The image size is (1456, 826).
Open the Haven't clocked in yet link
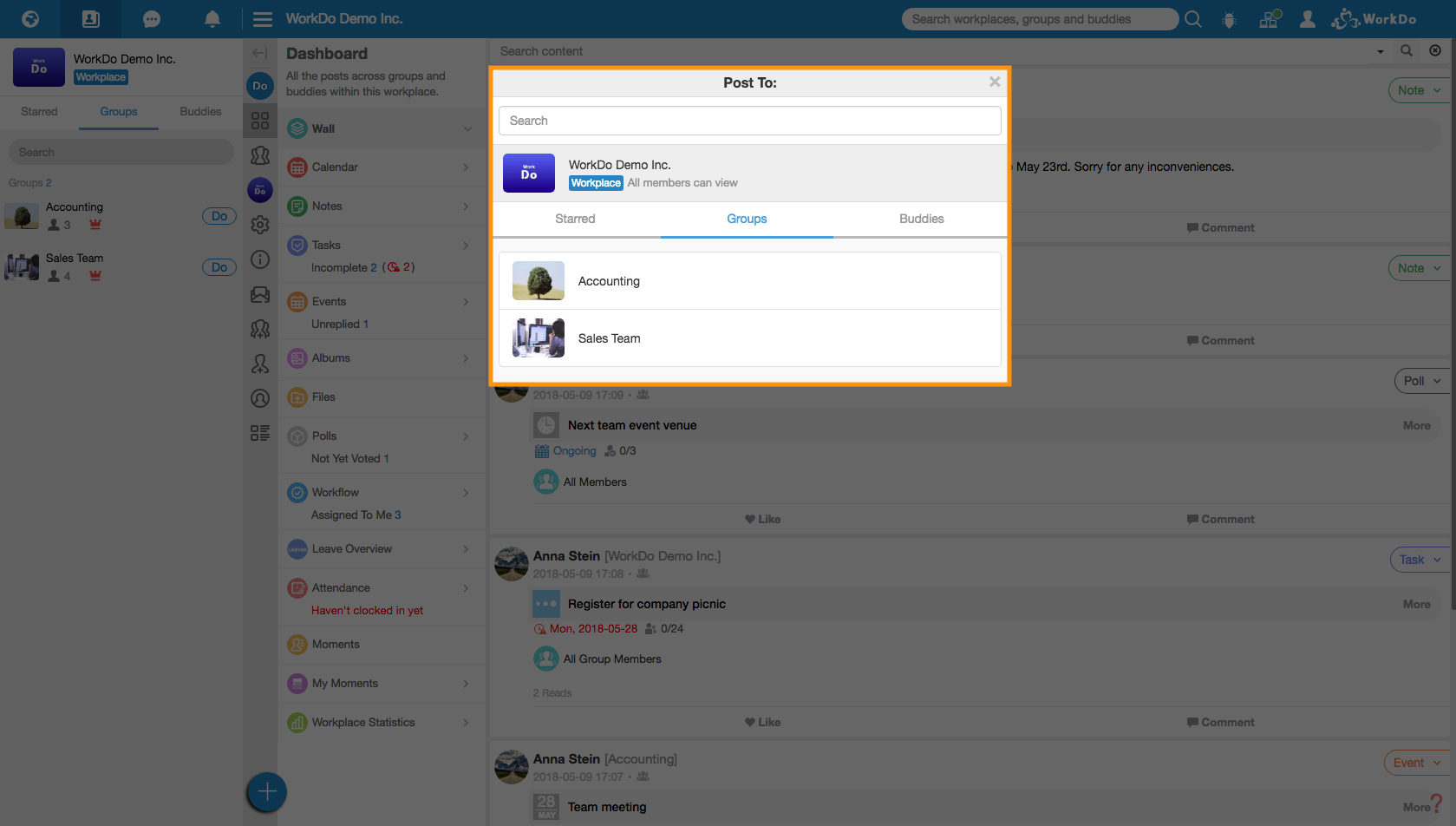tap(367, 611)
